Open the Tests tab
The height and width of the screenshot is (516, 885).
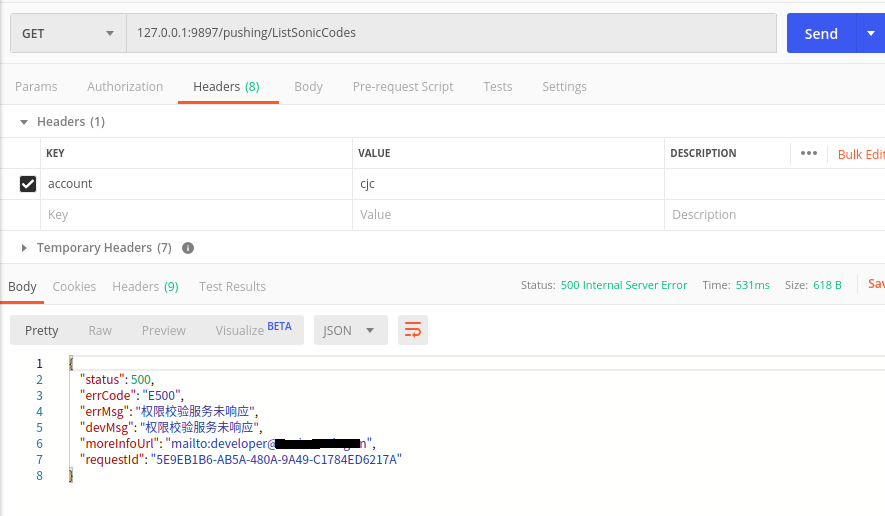point(497,86)
